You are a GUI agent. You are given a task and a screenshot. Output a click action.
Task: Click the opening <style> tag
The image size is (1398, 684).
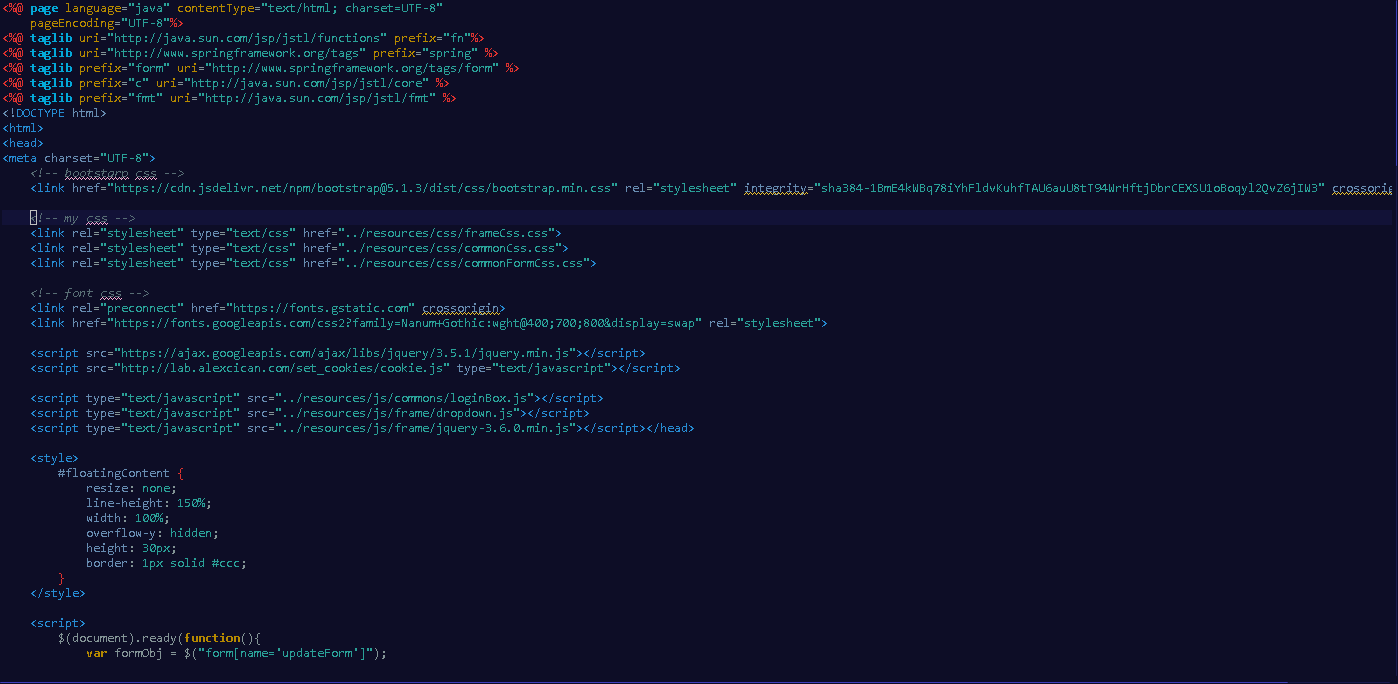pos(55,458)
